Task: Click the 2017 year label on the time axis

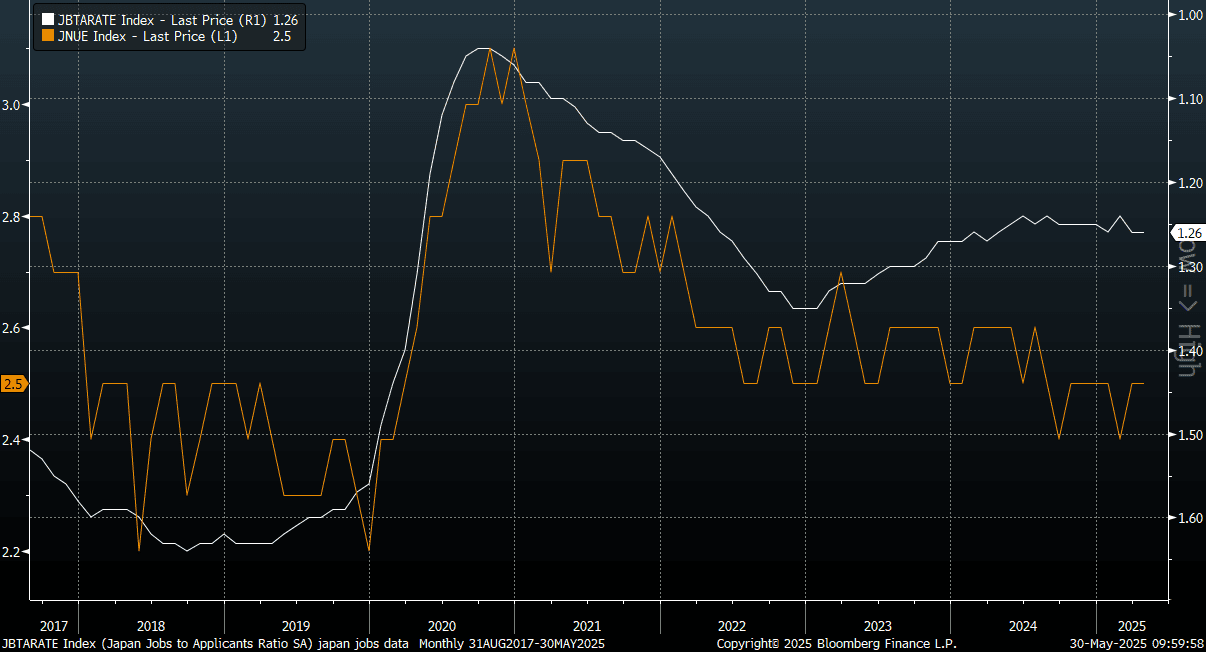Action: [x=53, y=624]
